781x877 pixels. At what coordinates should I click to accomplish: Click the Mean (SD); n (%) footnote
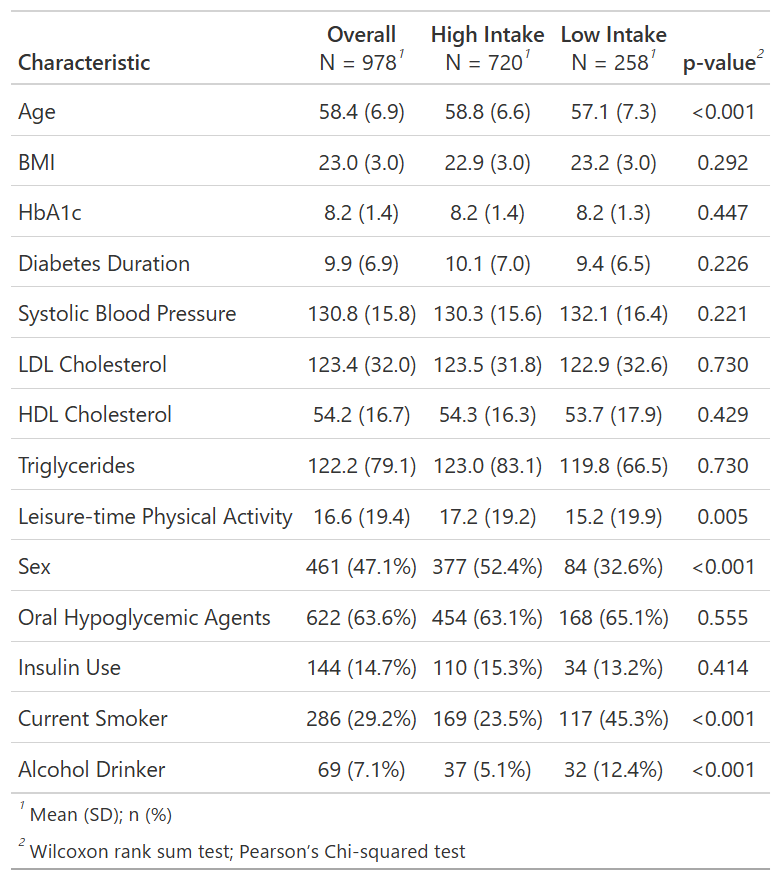click(100, 815)
